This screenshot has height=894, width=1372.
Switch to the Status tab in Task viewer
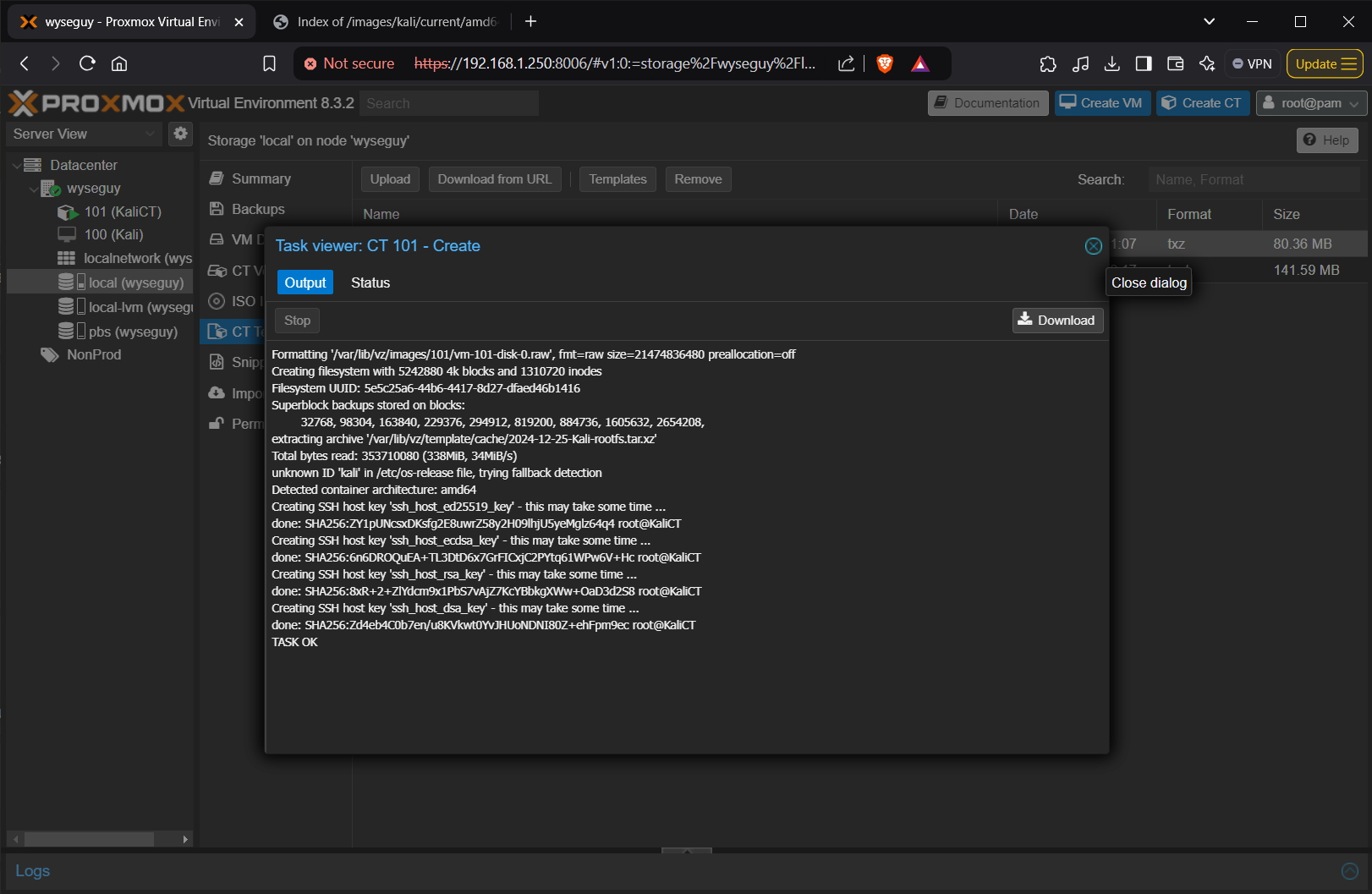[370, 282]
